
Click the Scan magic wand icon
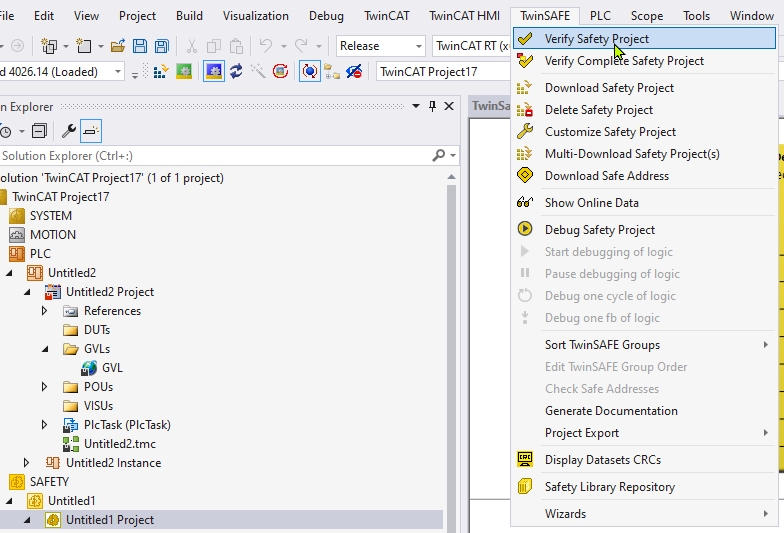click(x=258, y=72)
